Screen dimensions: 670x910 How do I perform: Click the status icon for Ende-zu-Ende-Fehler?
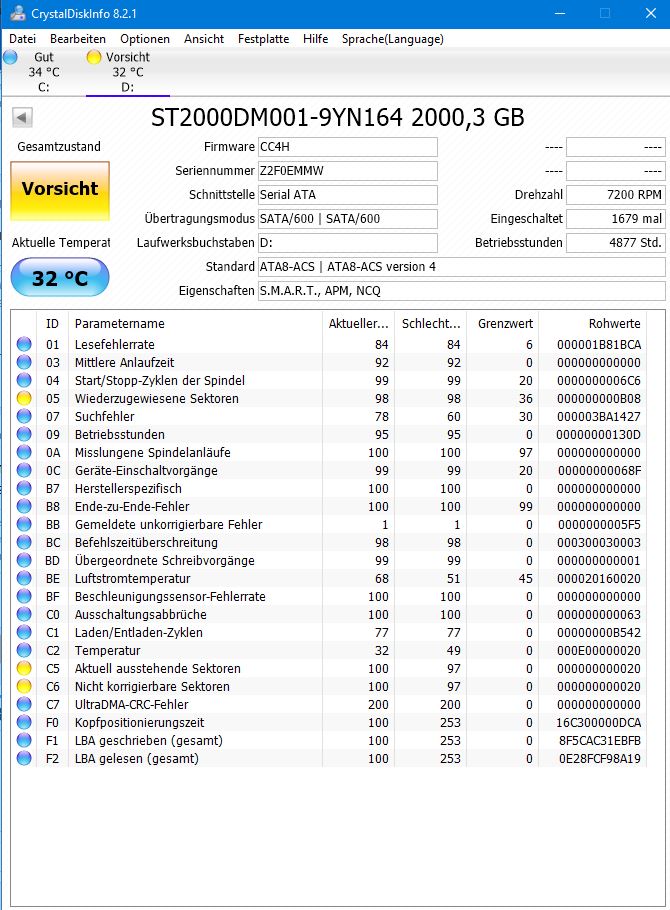tap(24, 506)
